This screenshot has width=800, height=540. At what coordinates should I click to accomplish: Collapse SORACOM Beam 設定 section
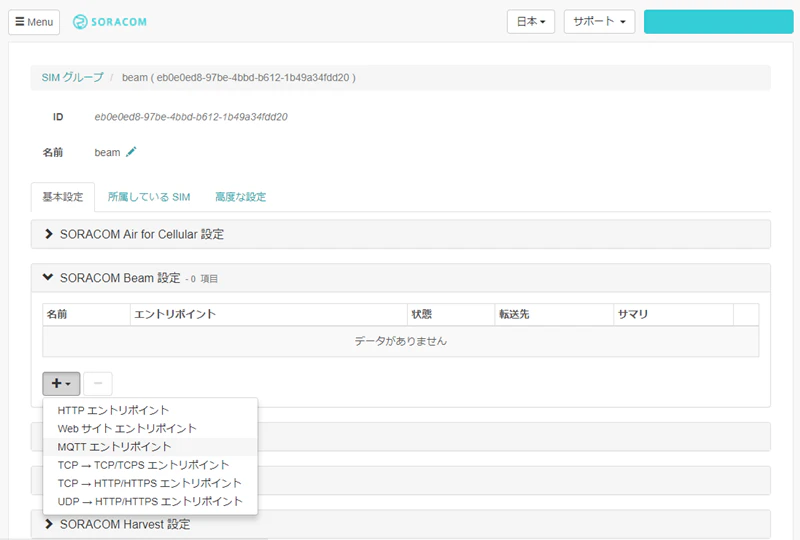(401, 278)
